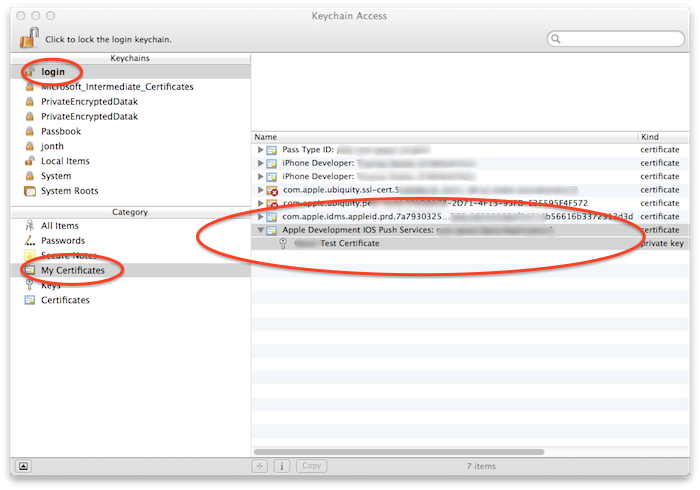Image resolution: width=700 pixels, height=490 pixels.
Task: Select Microsoft_Intermediate_Certificates keychain
Action: pyautogui.click(x=117, y=87)
